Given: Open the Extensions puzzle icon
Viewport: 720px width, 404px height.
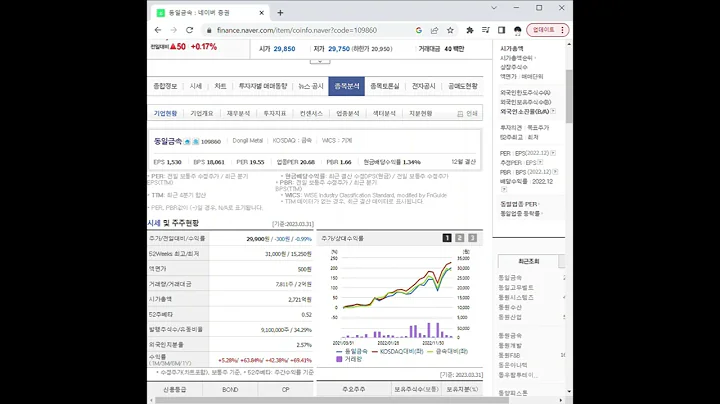Looking at the screenshot, I should point(470,30).
